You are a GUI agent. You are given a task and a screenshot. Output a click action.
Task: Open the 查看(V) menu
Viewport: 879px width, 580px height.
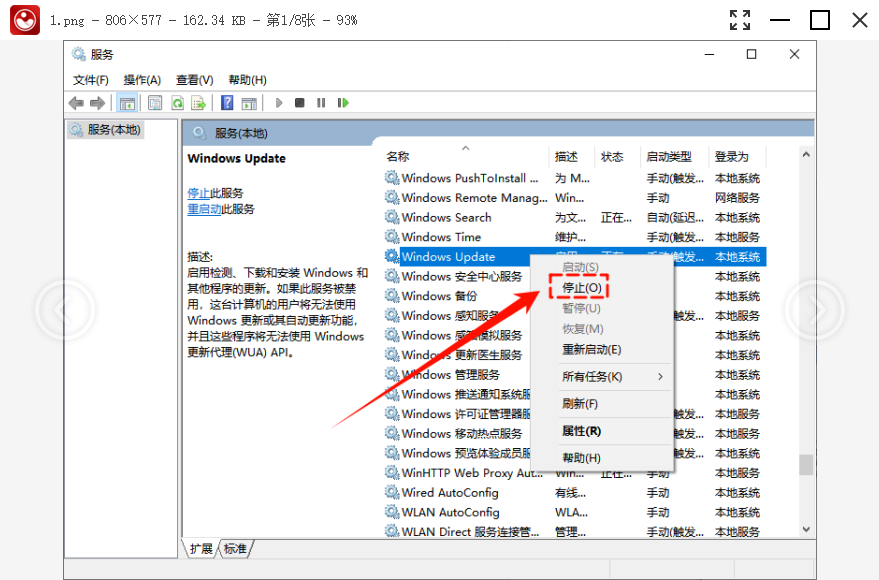(x=195, y=80)
